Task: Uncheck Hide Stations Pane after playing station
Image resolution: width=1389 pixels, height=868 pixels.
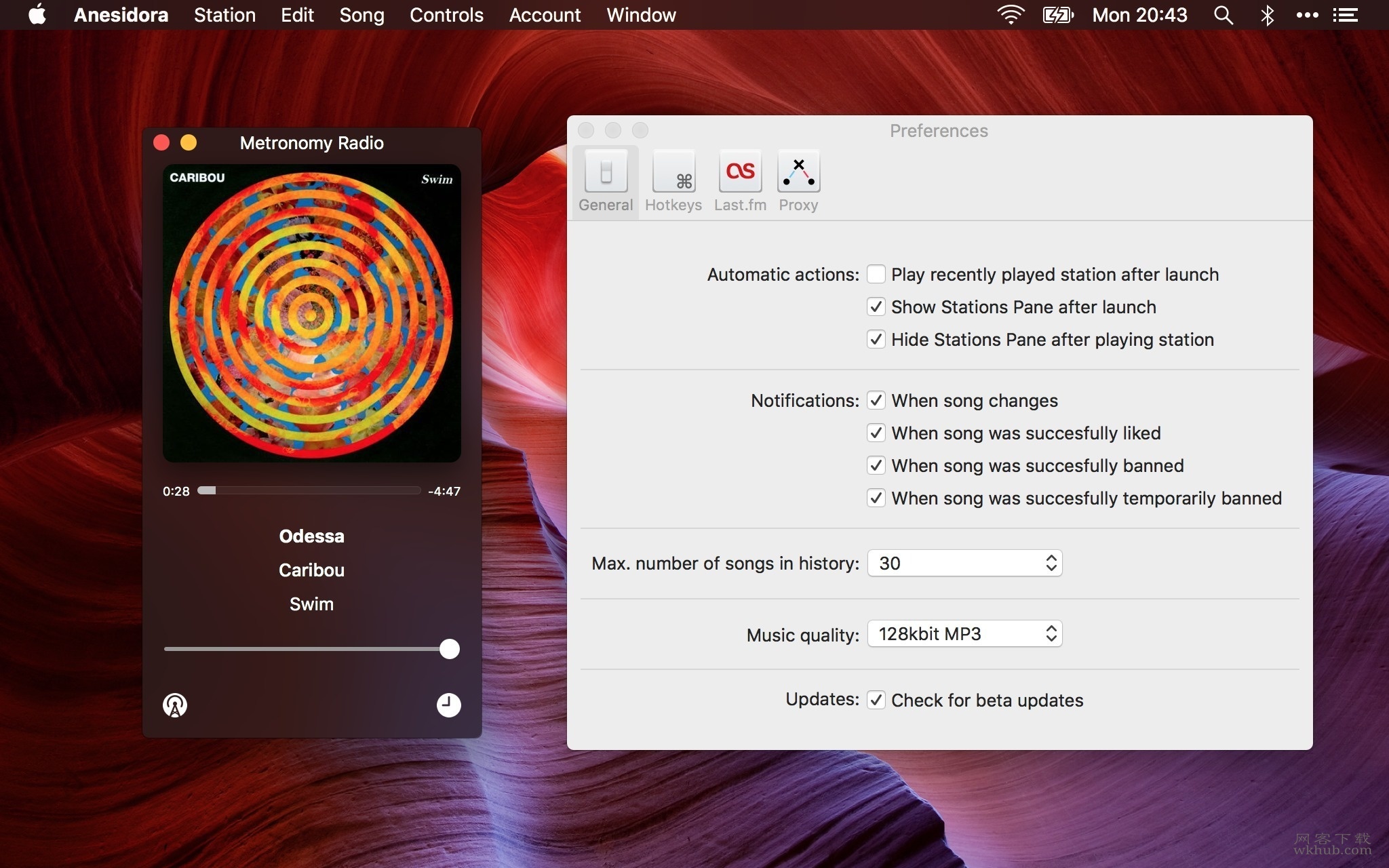Action: click(x=876, y=339)
